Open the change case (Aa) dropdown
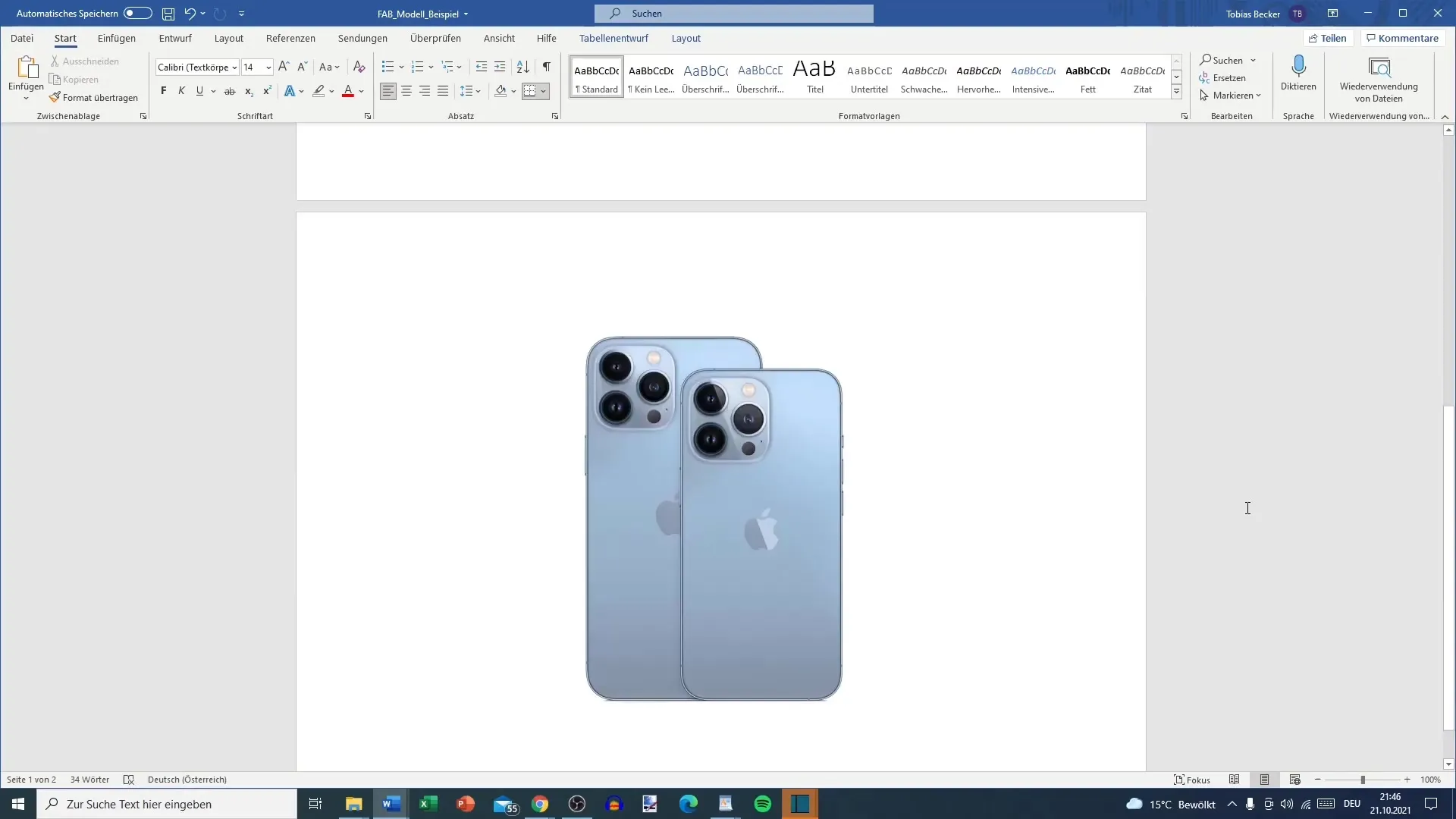Screen dimensions: 1456x819 (329, 67)
